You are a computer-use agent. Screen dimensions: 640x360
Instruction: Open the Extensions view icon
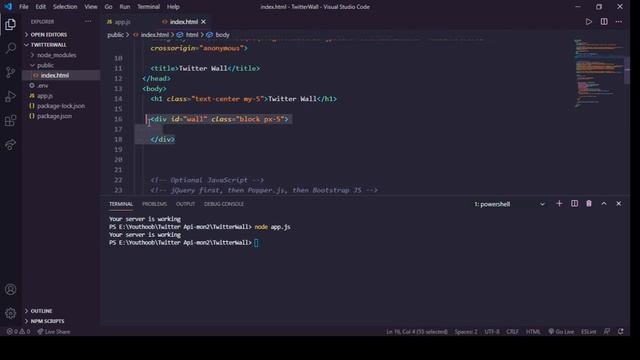tap(11, 120)
